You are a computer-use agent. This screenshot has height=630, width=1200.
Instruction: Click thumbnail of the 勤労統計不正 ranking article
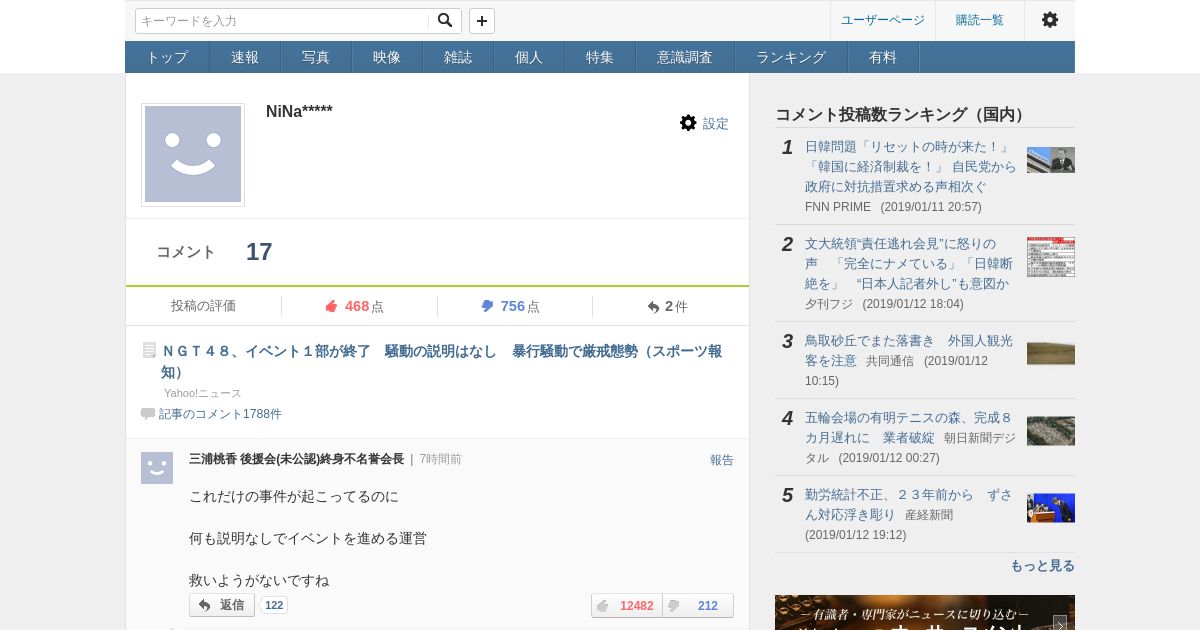(1051, 508)
